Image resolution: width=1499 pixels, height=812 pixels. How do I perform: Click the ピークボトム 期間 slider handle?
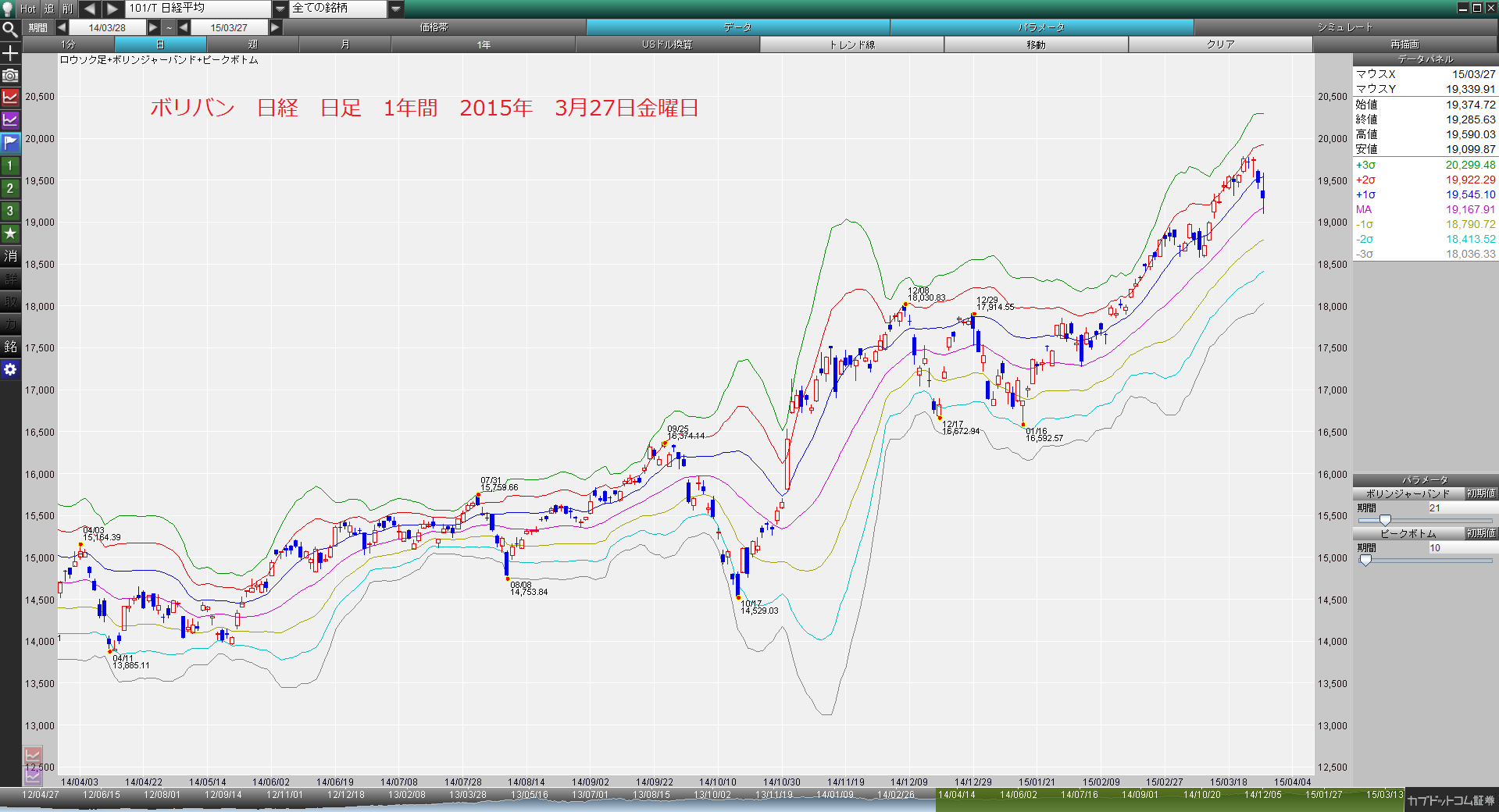click(x=1365, y=561)
